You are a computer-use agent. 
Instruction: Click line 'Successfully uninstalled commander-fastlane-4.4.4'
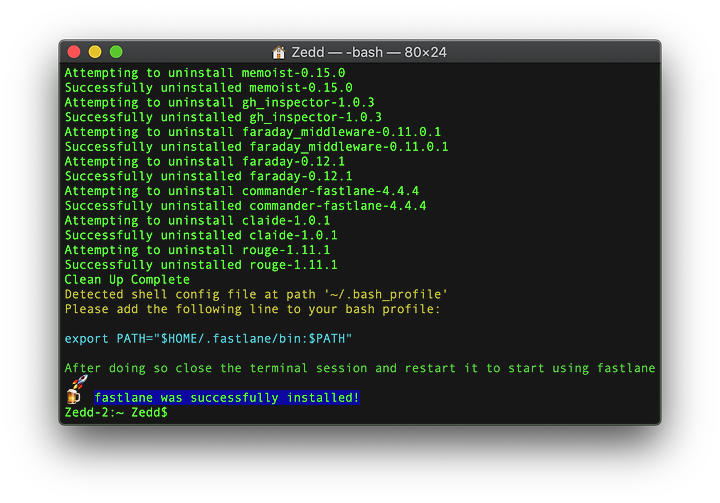245,206
